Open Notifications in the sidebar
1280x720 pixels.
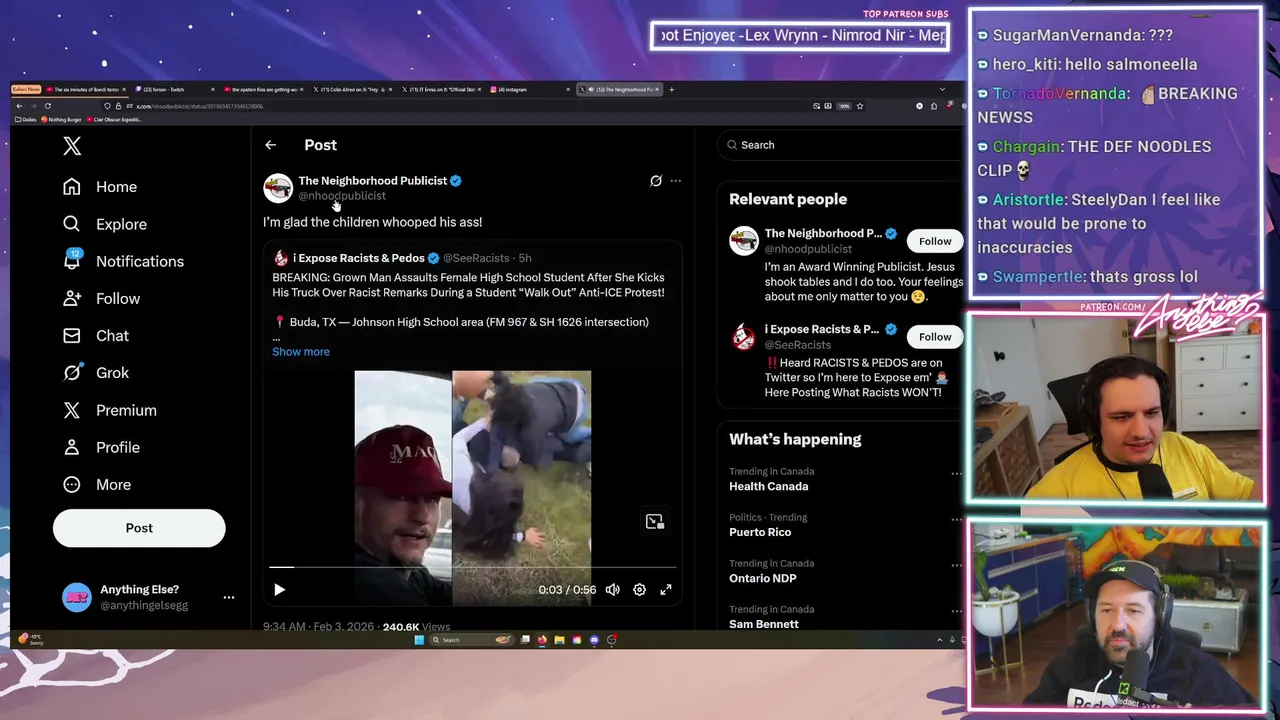coord(122,261)
